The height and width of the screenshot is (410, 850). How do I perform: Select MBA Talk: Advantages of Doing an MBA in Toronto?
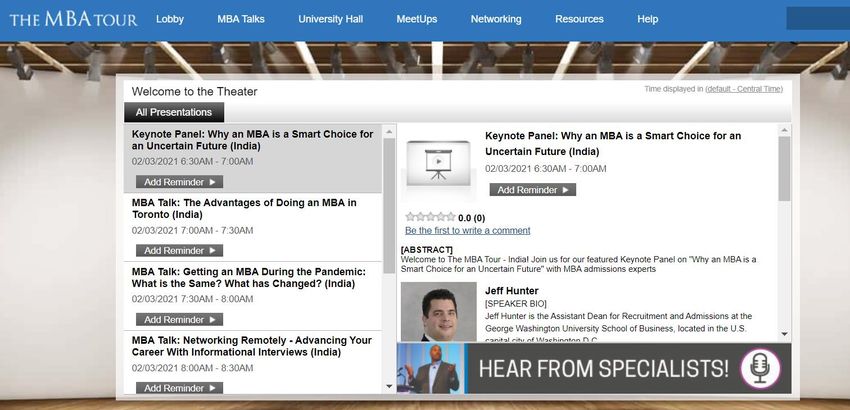click(253, 227)
